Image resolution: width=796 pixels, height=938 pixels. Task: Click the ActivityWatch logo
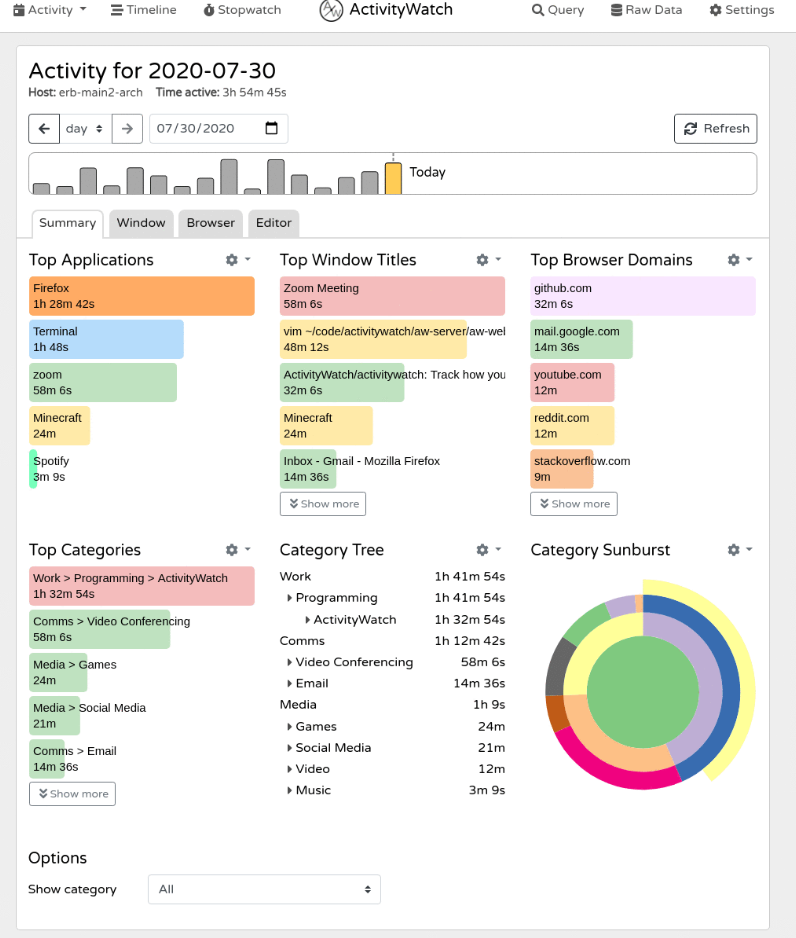click(x=386, y=10)
